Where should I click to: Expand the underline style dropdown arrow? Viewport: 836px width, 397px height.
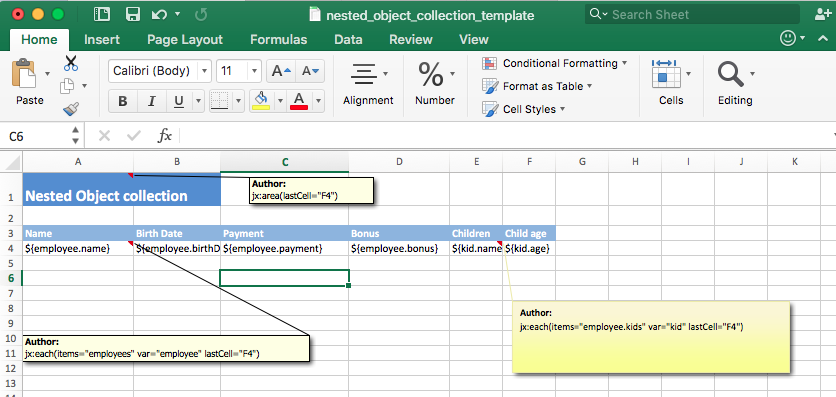click(198, 101)
